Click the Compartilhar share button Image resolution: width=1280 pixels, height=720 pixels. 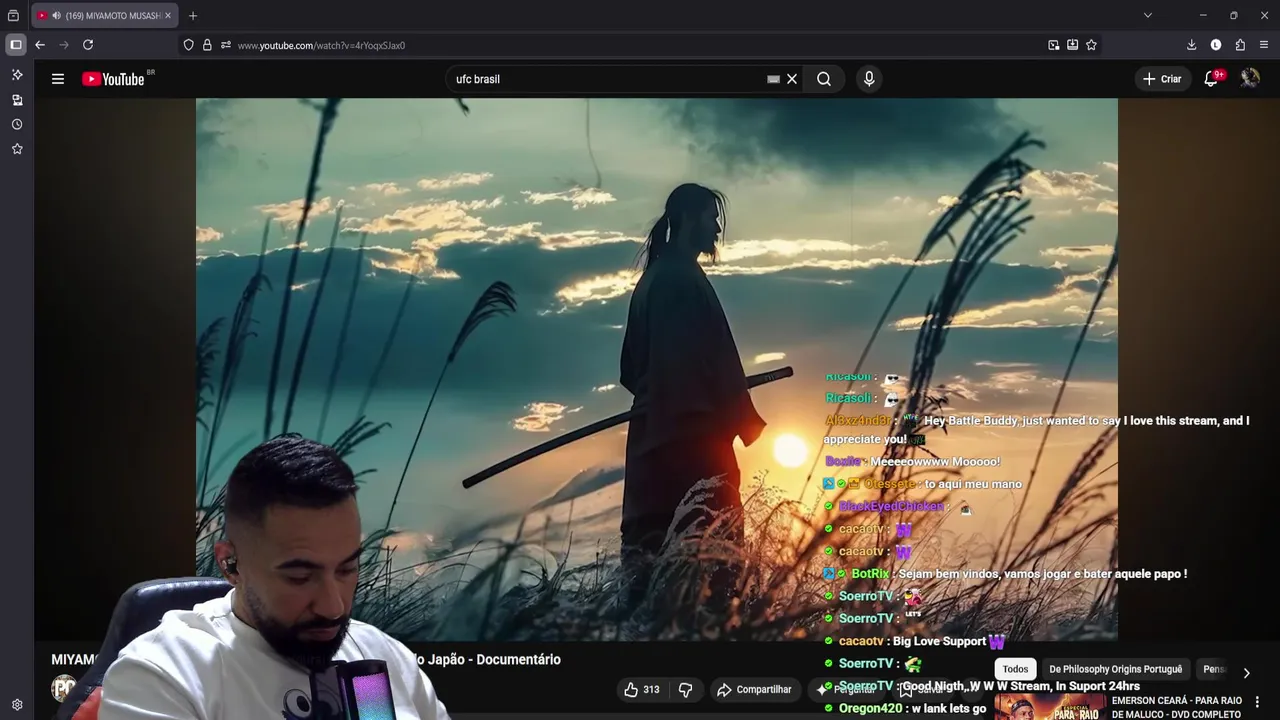[x=754, y=690]
